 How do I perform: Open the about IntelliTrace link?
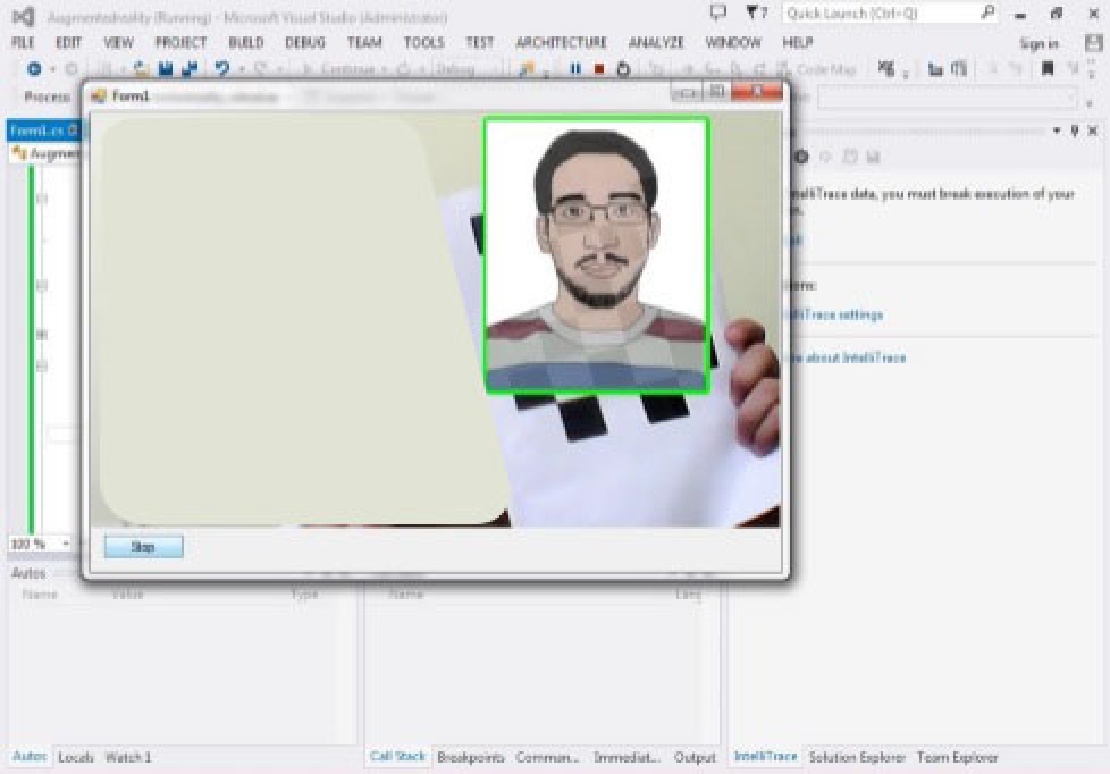847,358
